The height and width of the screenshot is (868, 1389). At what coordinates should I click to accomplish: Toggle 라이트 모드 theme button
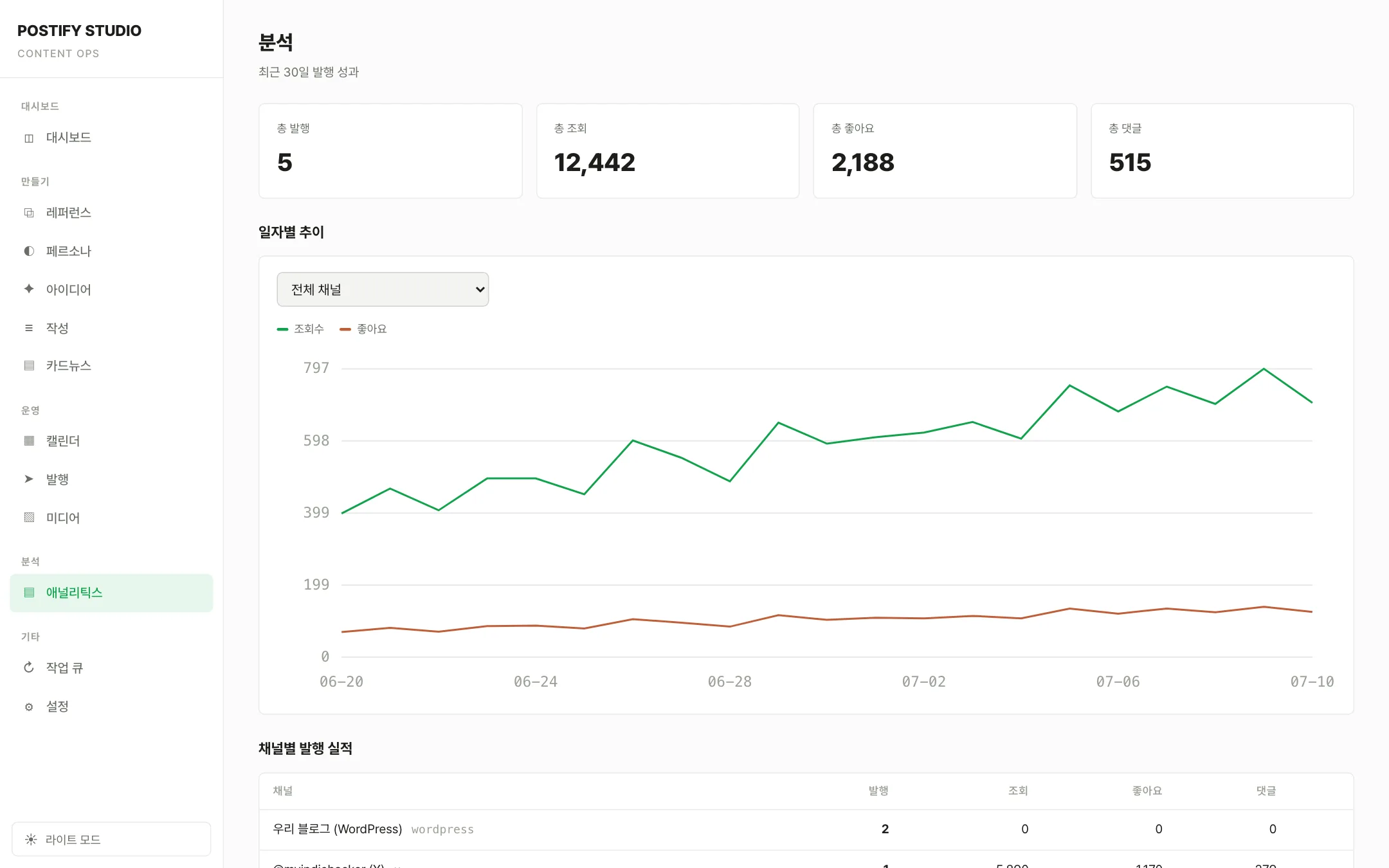[x=111, y=839]
